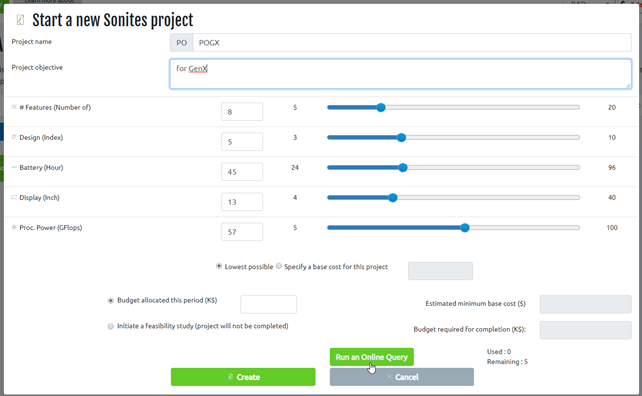Viewport: 642px width, 396px height.
Task: Click the Design maximum value 10
Action: (612, 137)
